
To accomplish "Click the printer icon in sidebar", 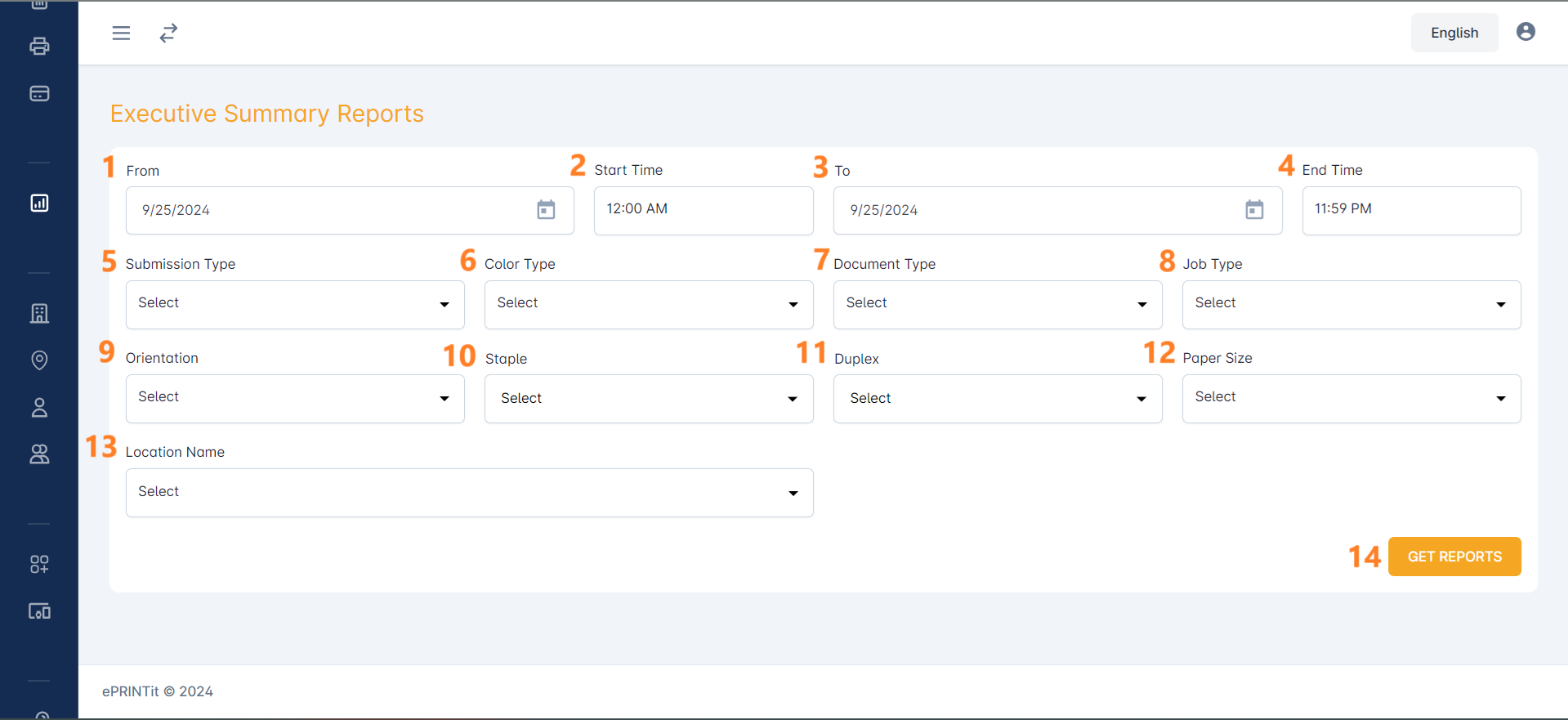I will pyautogui.click(x=39, y=46).
